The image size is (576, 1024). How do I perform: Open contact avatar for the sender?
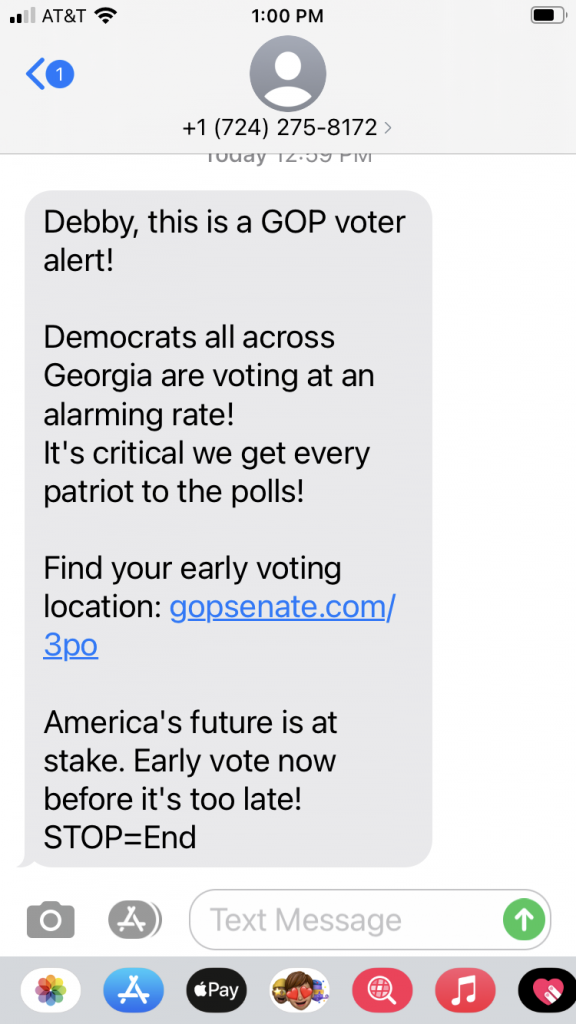pos(287,73)
